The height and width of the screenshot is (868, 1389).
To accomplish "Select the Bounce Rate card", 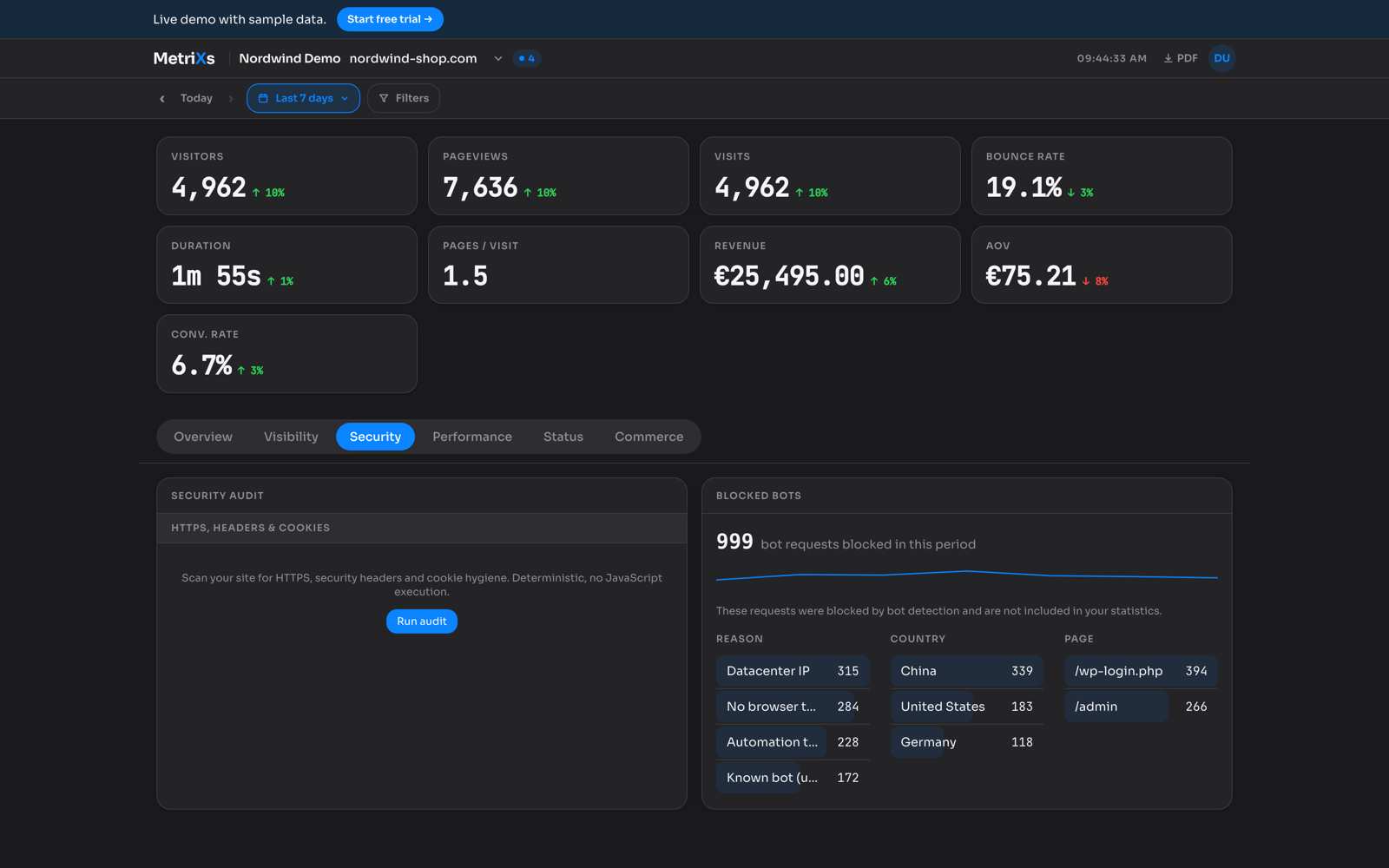I will 1102,175.
